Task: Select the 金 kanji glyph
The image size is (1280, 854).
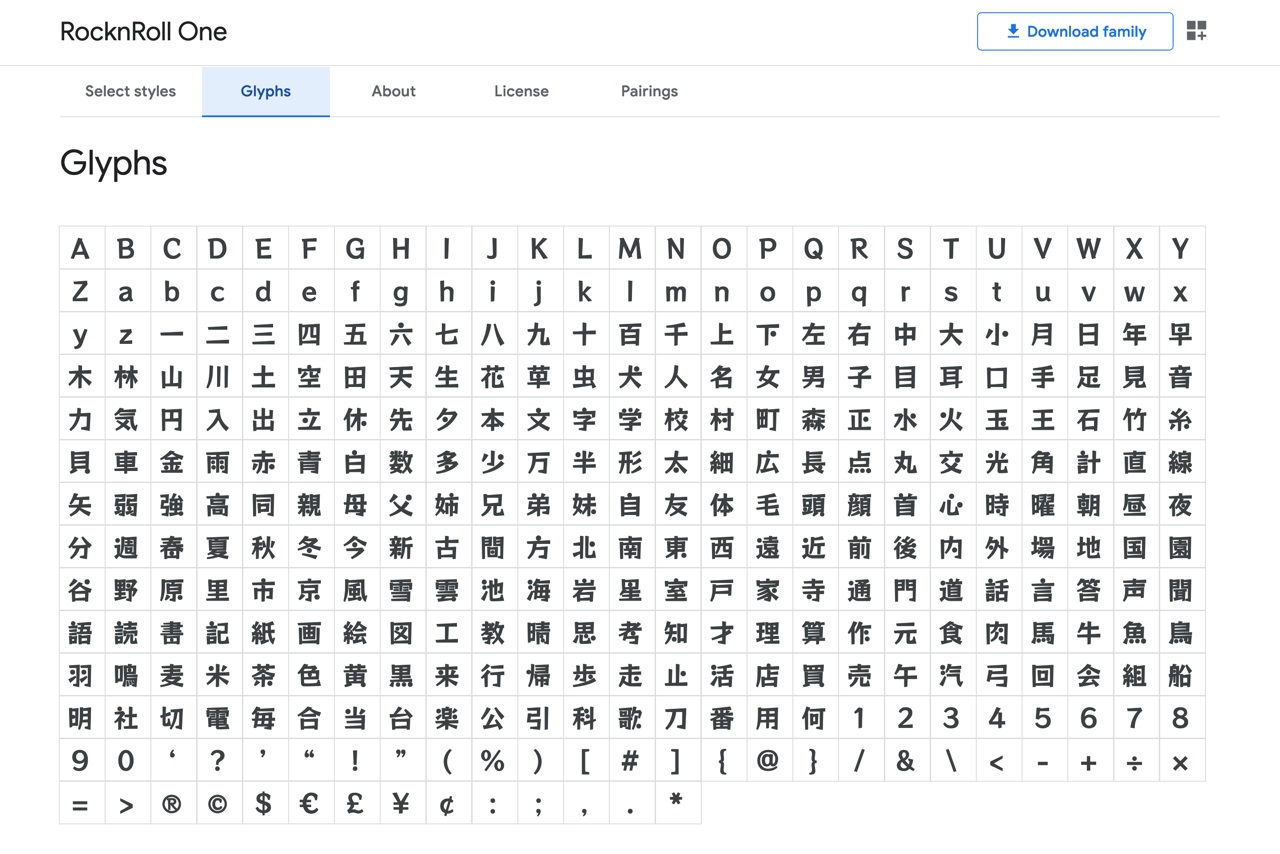Action: coord(172,462)
